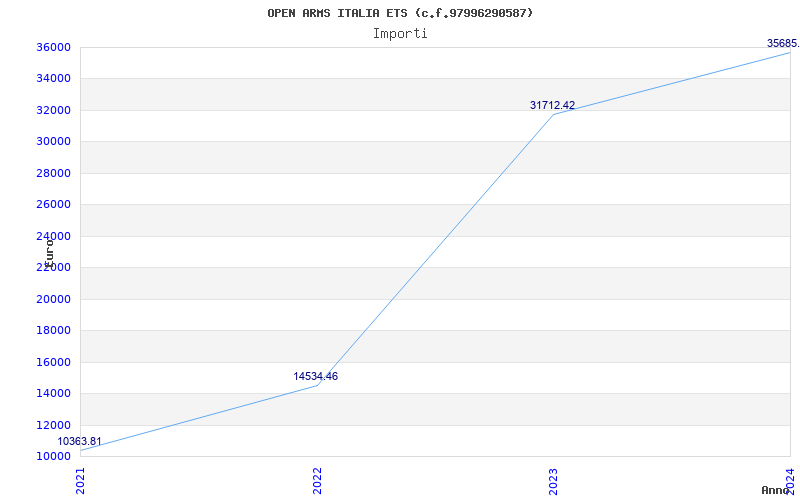Click the 35685 data label at top right
The height and width of the screenshot is (500, 800).
point(783,43)
